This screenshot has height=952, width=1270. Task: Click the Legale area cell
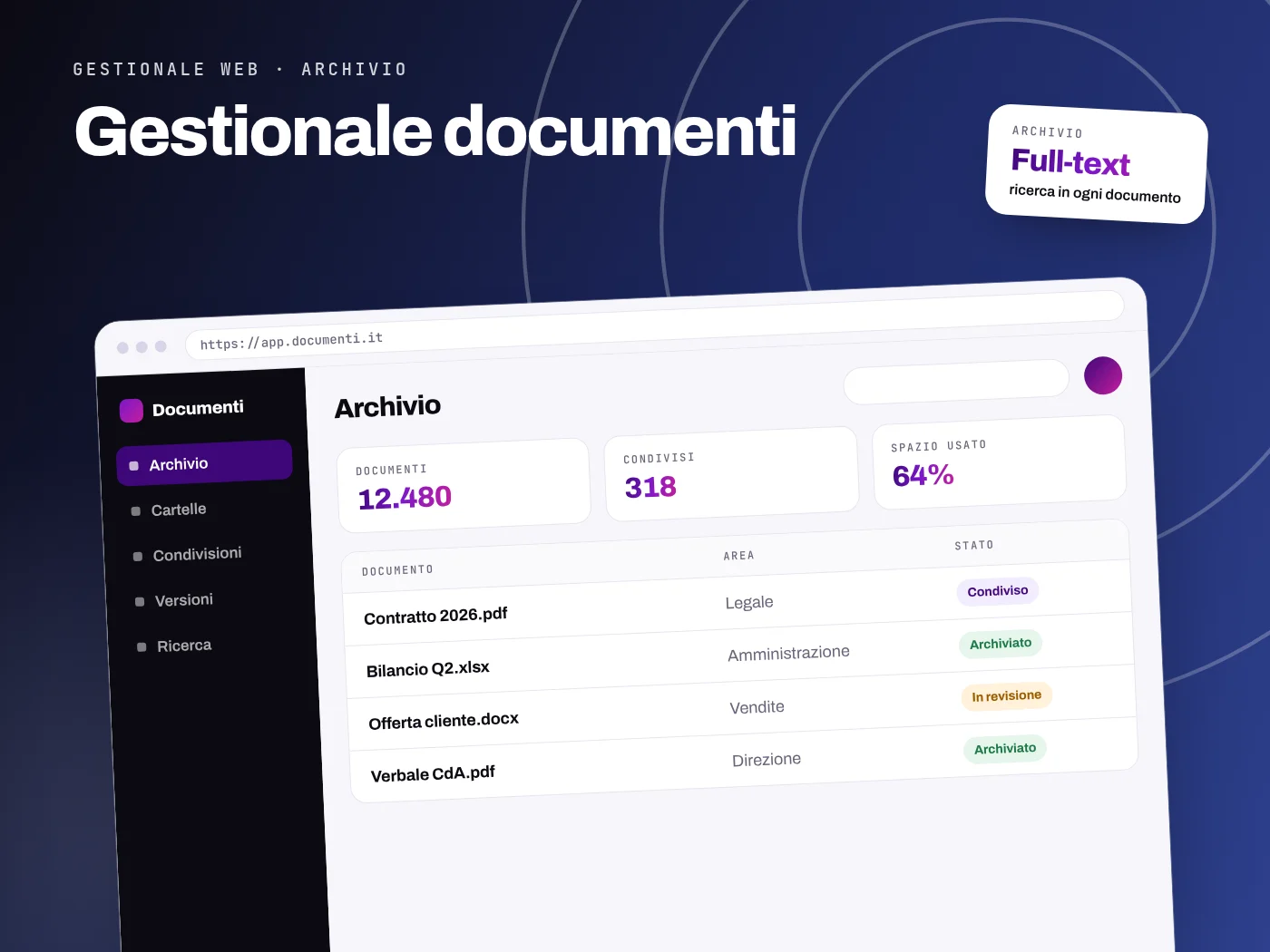[x=749, y=602]
